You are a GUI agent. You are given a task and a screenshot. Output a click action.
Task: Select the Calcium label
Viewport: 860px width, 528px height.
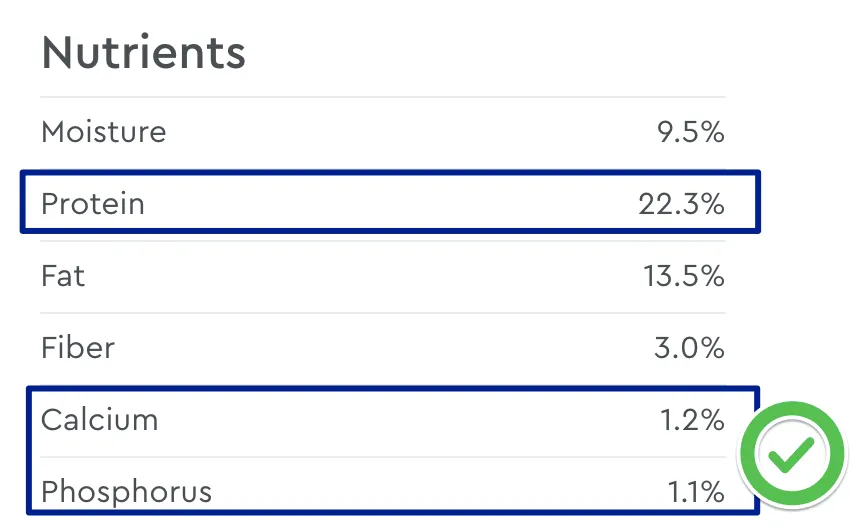coord(99,420)
